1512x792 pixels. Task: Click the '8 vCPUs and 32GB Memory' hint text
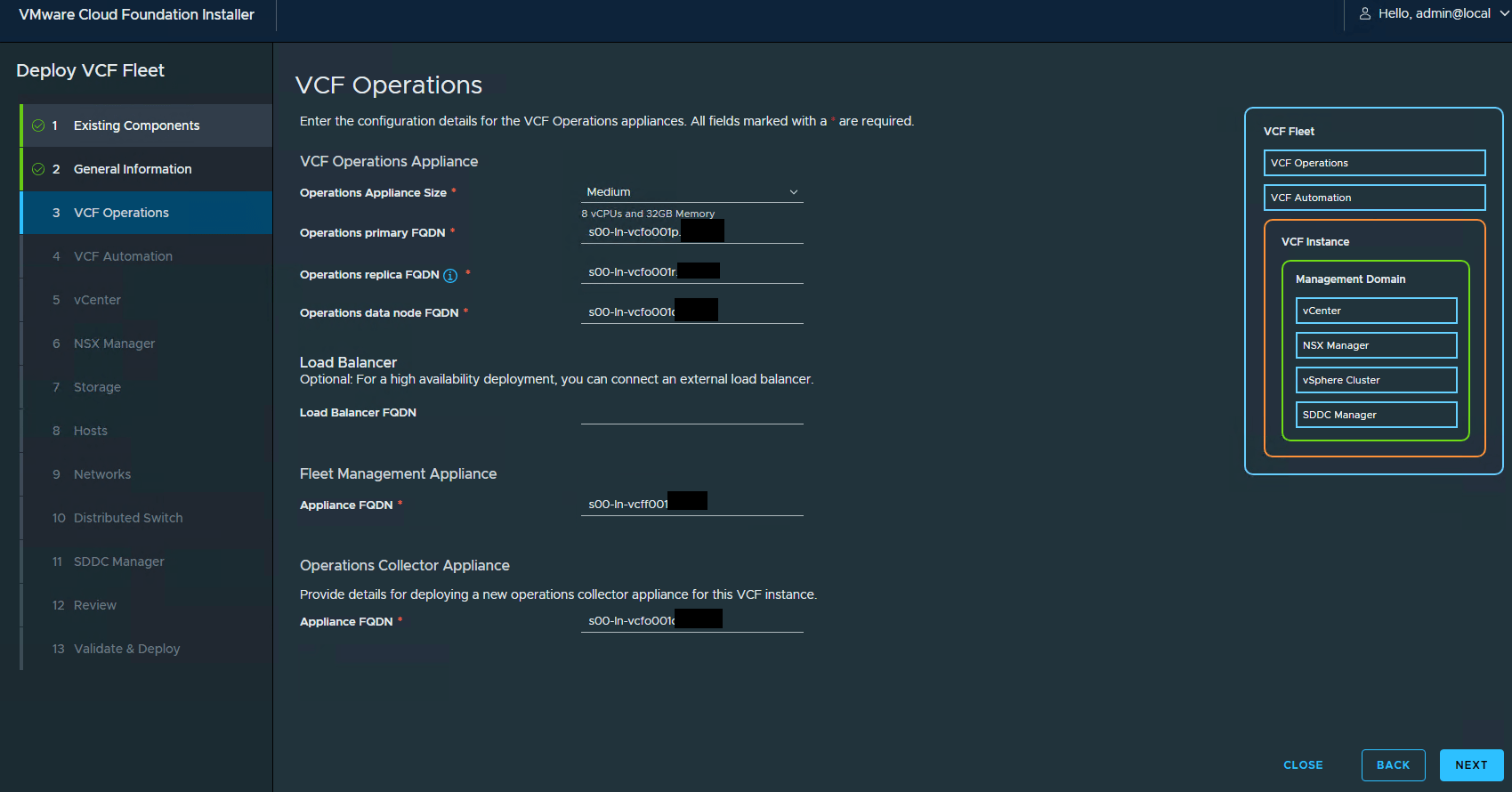click(x=648, y=214)
